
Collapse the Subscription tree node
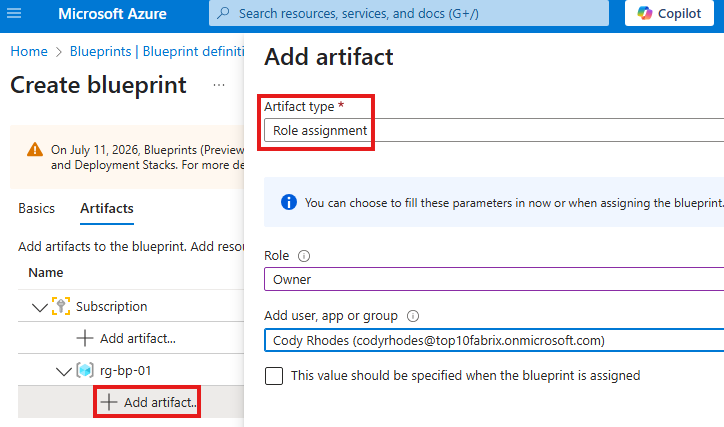coord(40,307)
